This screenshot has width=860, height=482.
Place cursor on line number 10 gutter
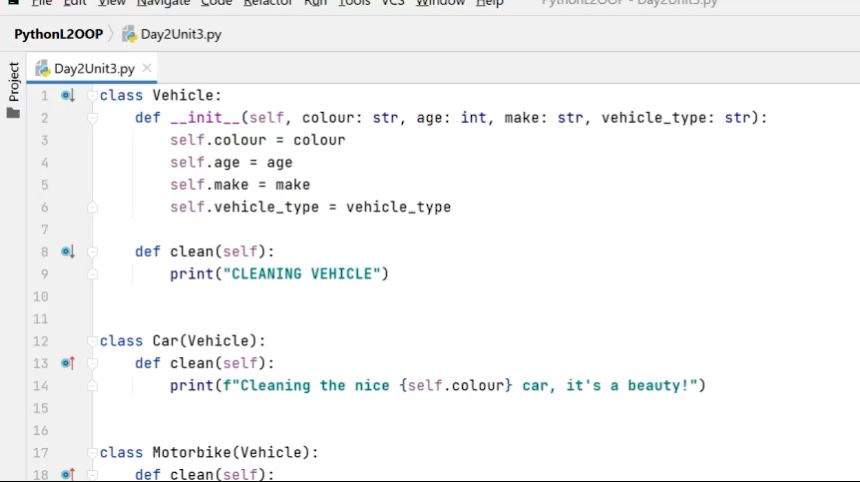click(41, 297)
